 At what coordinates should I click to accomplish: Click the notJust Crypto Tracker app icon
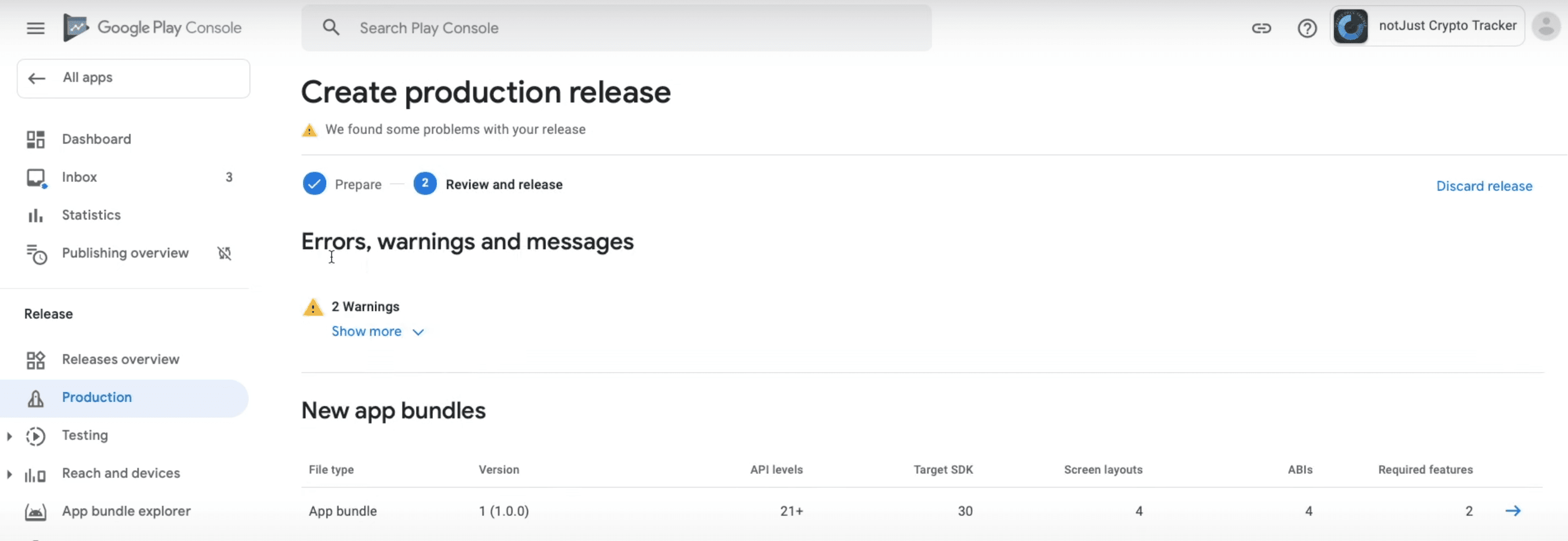[x=1351, y=25]
